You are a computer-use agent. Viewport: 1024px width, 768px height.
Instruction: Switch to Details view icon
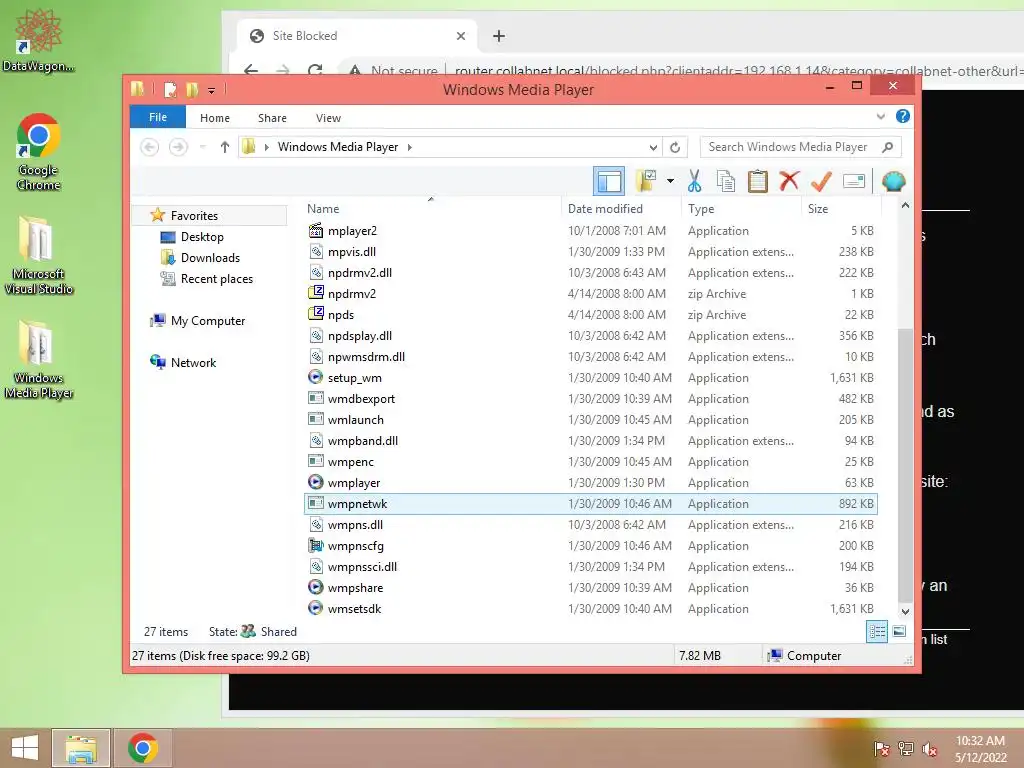click(876, 632)
